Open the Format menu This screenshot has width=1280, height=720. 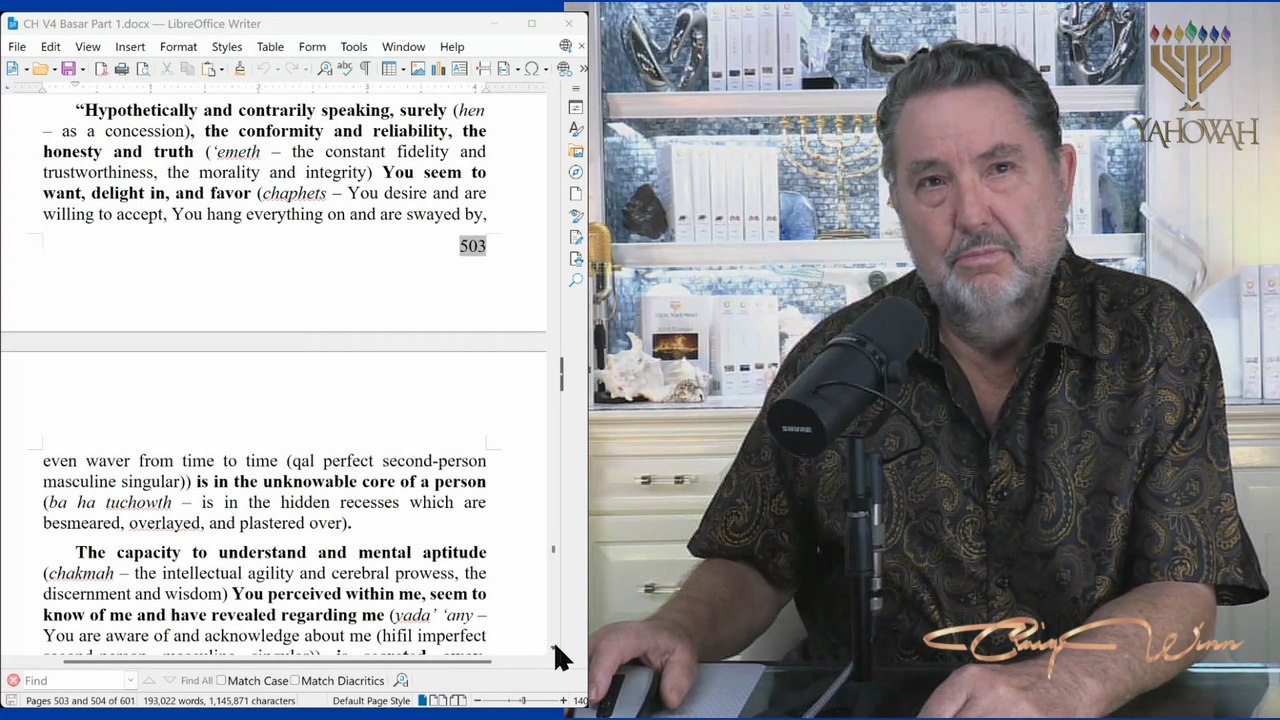tap(178, 47)
